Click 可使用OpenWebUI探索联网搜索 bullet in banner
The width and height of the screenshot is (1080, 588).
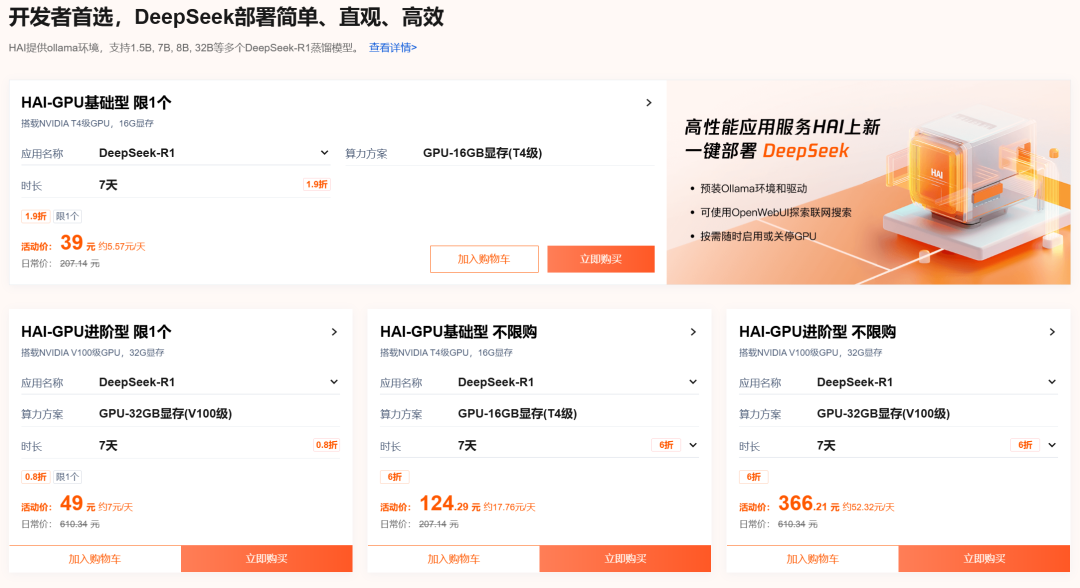coord(776,212)
